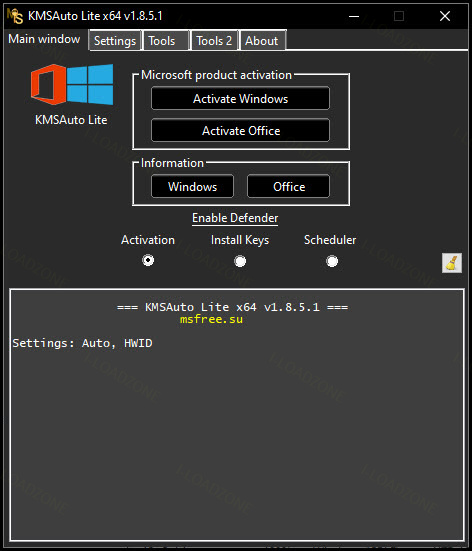The image size is (472, 551).
Task: Minimize the KMSAuto Lite window
Action: tap(354, 16)
